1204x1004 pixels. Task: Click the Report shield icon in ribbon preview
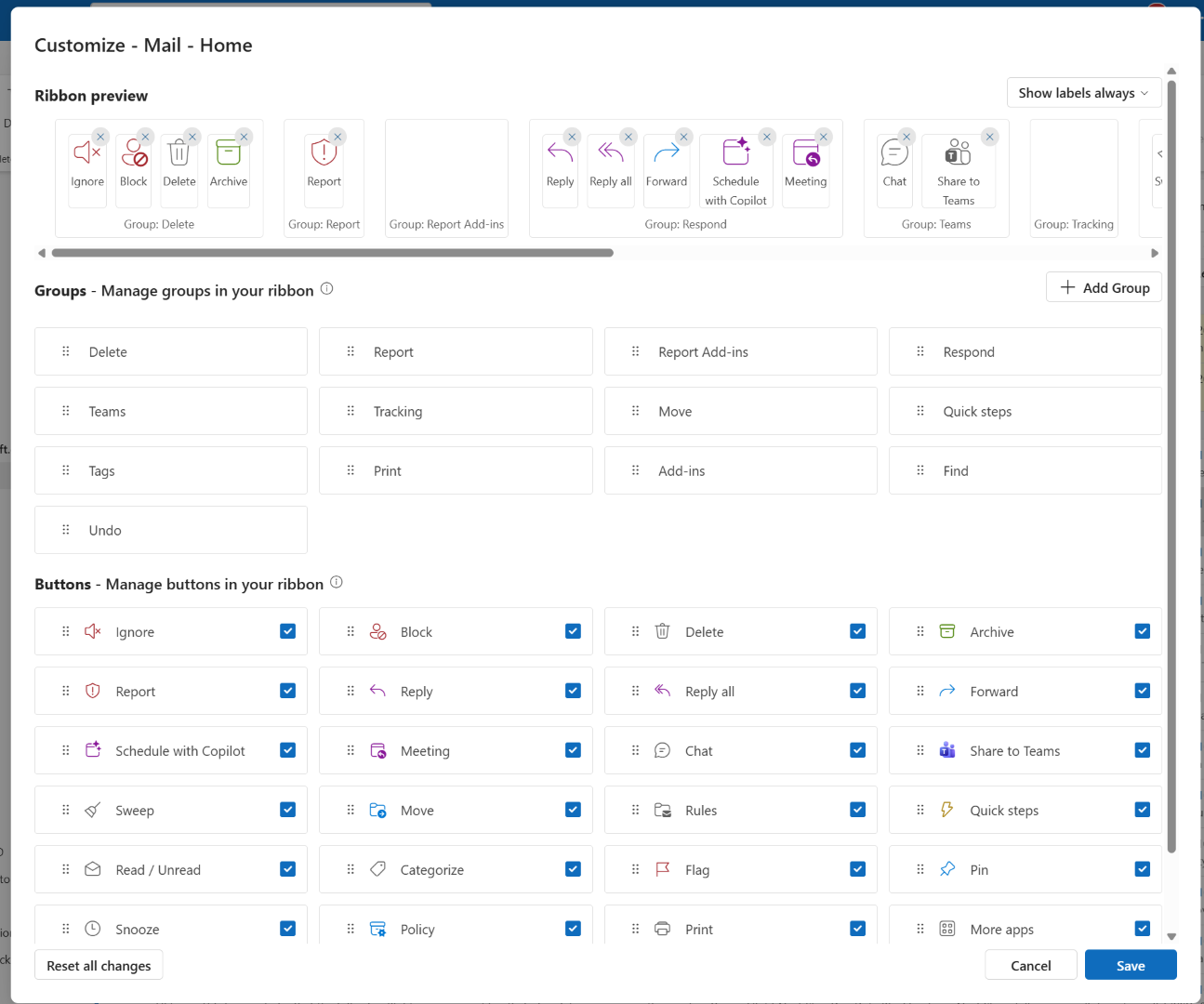(324, 152)
